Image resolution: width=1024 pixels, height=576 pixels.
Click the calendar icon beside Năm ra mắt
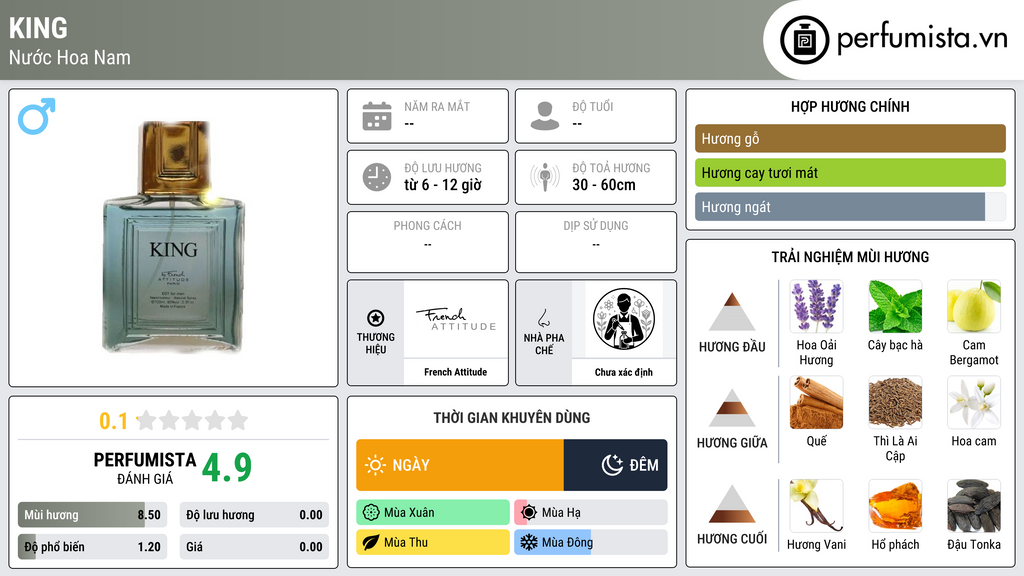coord(377,116)
